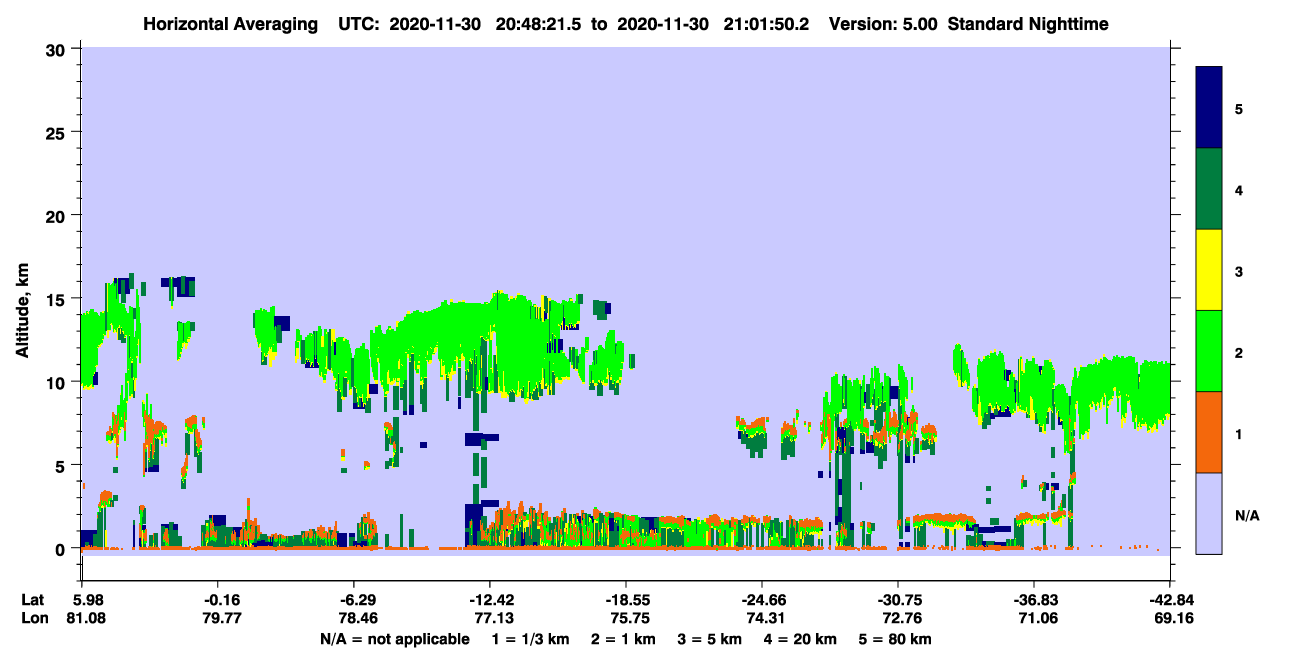1300x667 pixels.
Task: Click the color bar label '2'
Action: pyautogui.click(x=1239, y=352)
